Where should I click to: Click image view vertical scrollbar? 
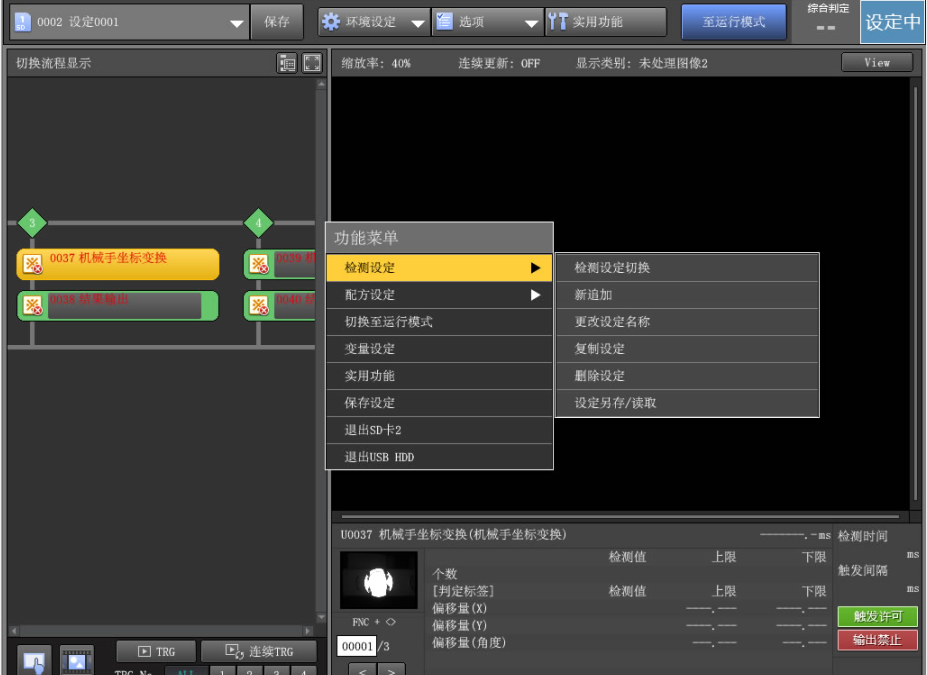916,294
